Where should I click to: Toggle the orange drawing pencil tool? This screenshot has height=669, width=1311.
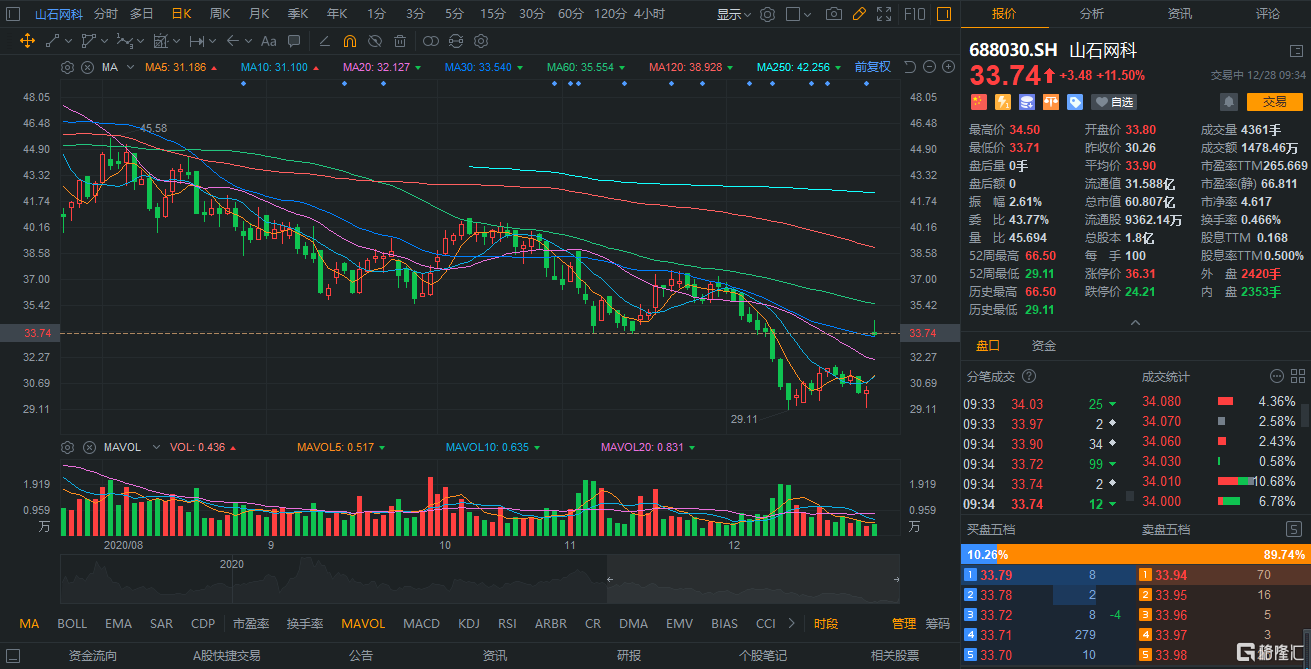tap(860, 14)
